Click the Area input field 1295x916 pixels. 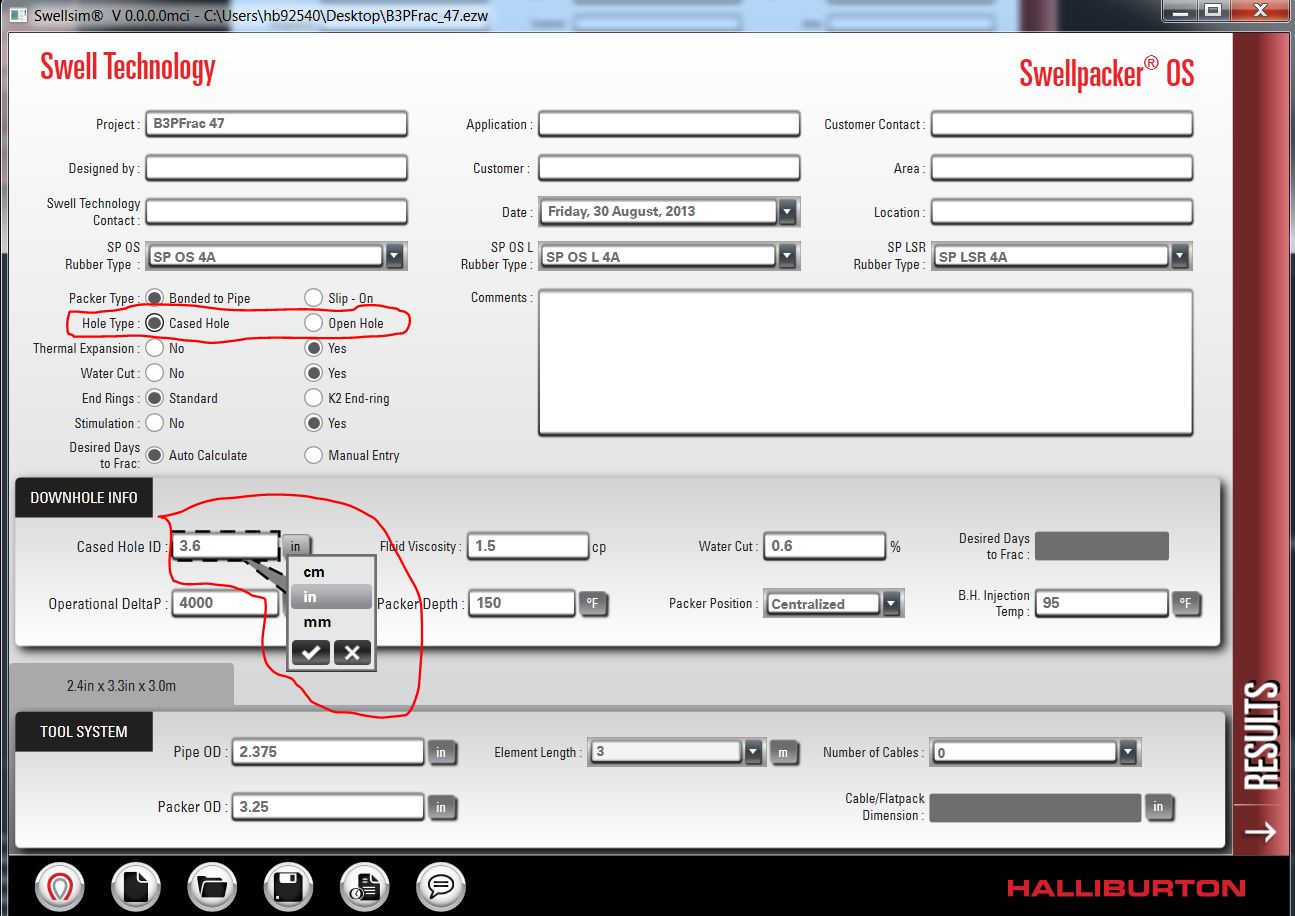1062,168
